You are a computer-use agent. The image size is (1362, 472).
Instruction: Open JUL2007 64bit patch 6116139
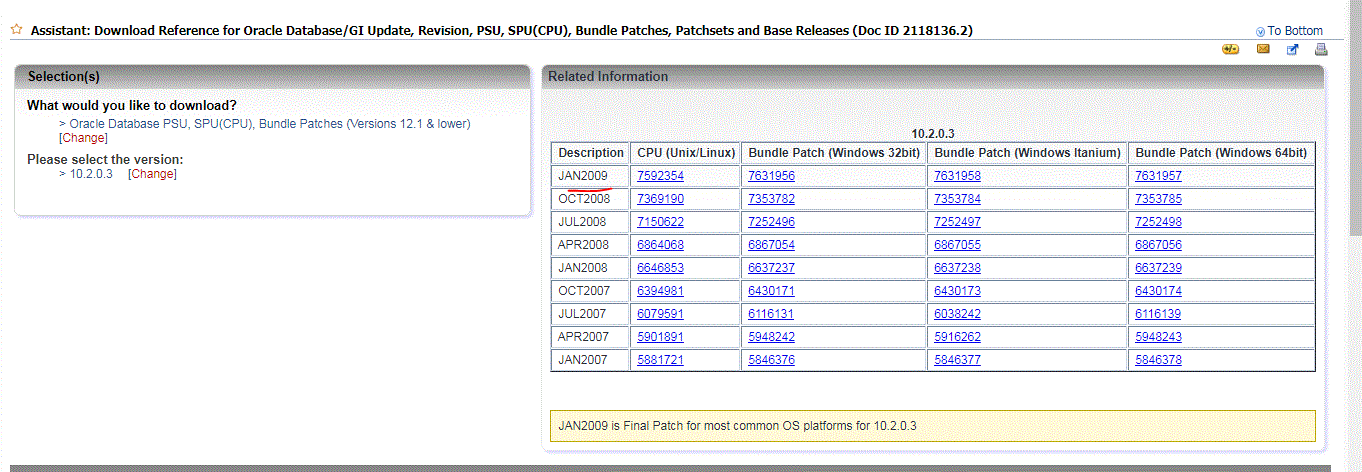(x=1158, y=314)
